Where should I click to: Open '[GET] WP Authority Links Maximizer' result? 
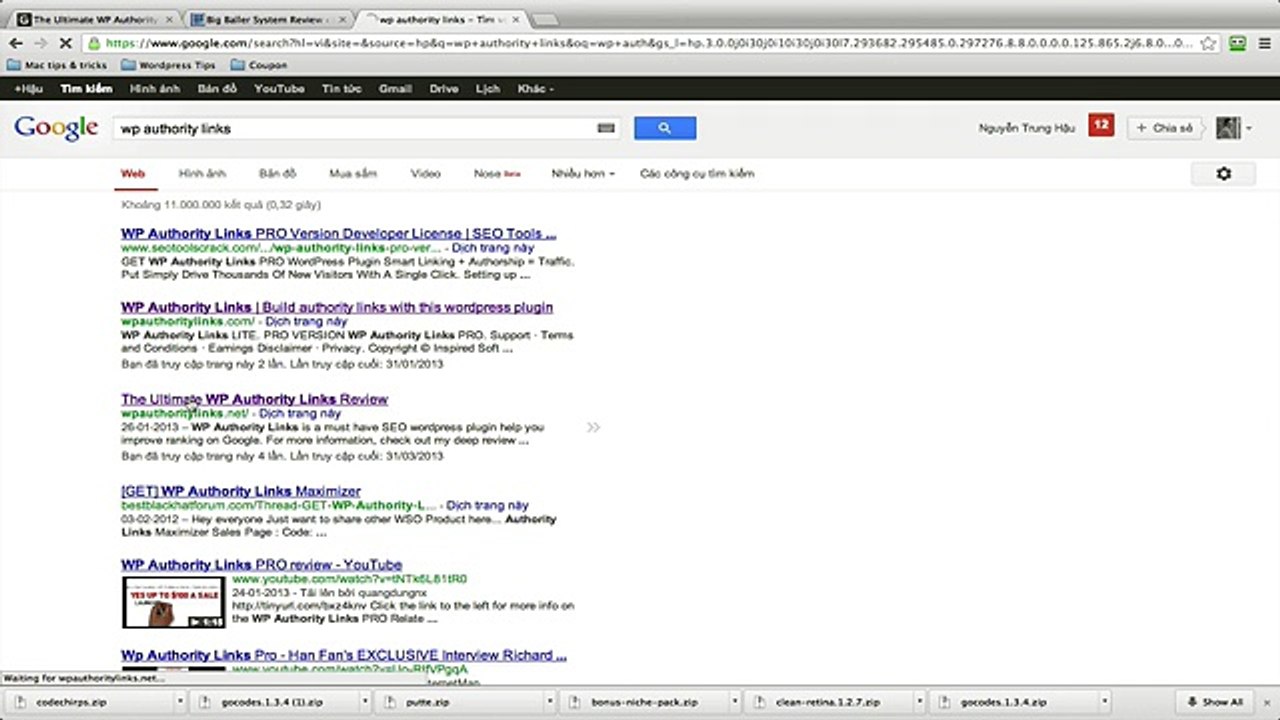click(x=241, y=491)
